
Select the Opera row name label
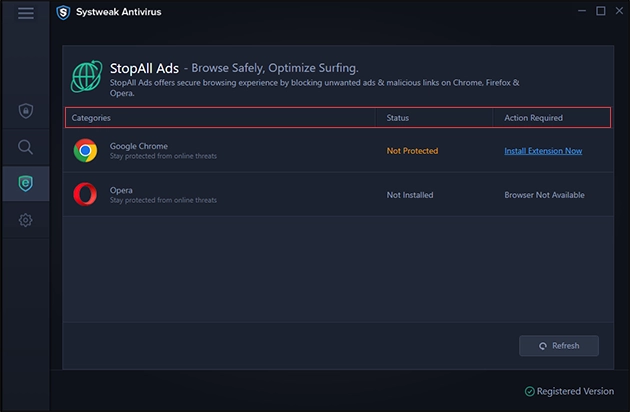[121, 189]
